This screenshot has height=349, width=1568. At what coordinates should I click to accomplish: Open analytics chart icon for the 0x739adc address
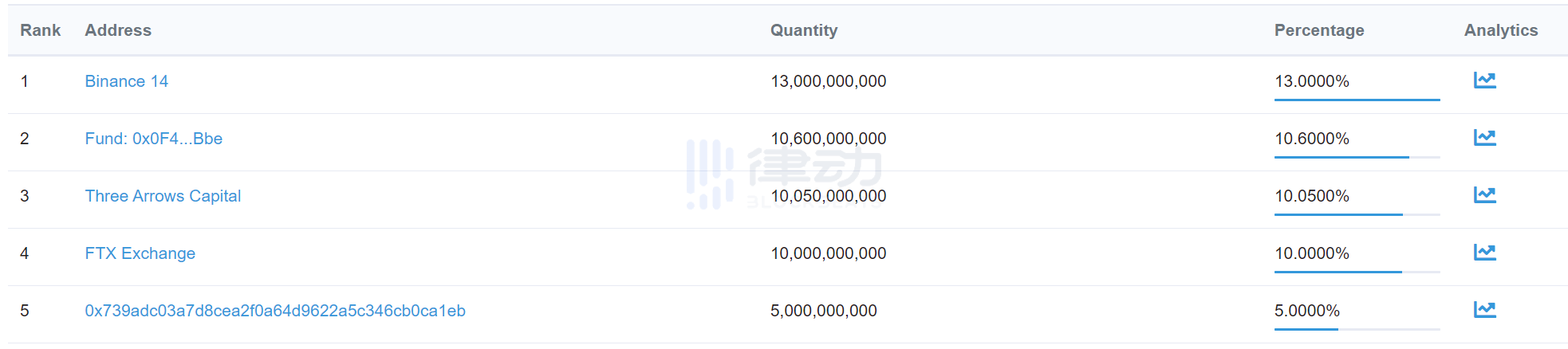coord(1484,310)
